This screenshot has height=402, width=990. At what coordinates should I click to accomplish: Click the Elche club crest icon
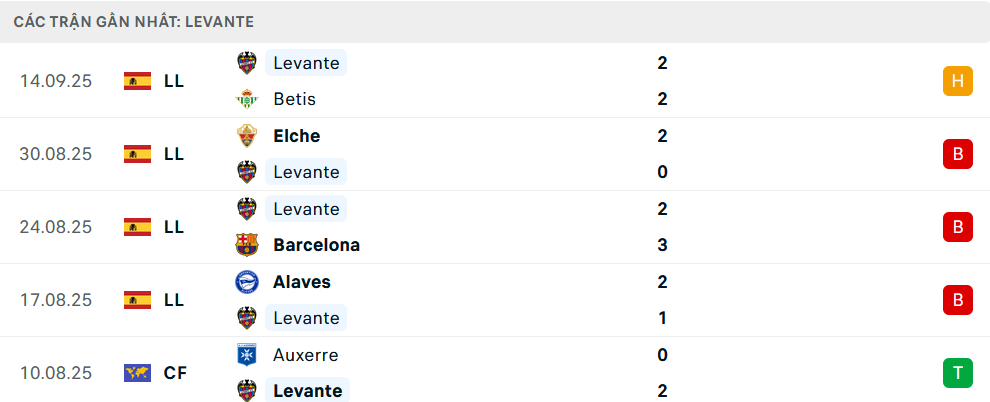[246, 136]
